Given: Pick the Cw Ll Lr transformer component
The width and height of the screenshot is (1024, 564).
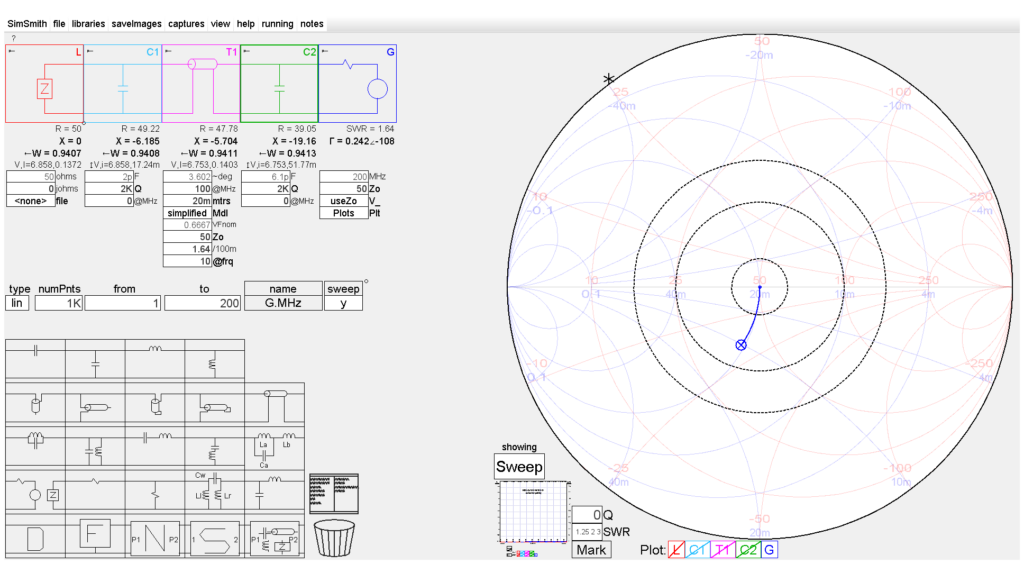Looking at the screenshot, I should pos(214,491).
